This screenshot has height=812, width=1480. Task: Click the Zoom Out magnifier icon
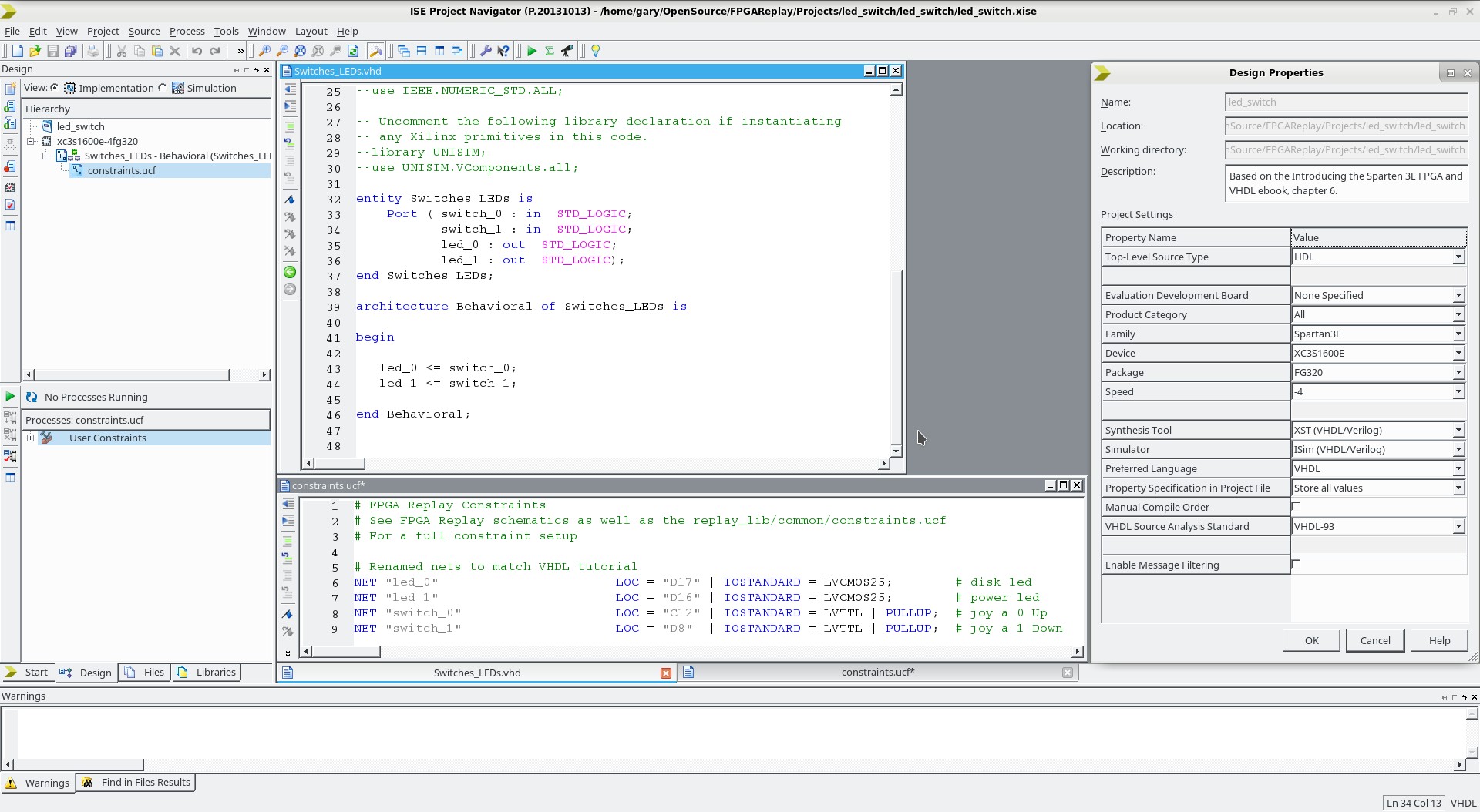[282, 51]
